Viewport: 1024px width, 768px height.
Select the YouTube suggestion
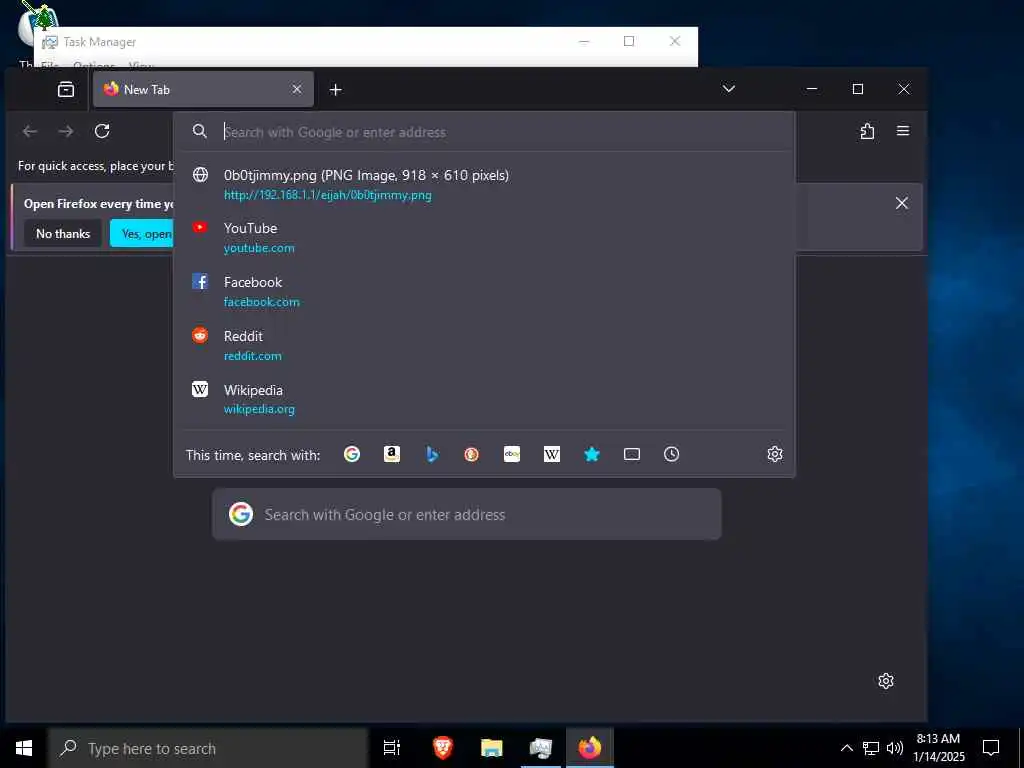(x=485, y=238)
